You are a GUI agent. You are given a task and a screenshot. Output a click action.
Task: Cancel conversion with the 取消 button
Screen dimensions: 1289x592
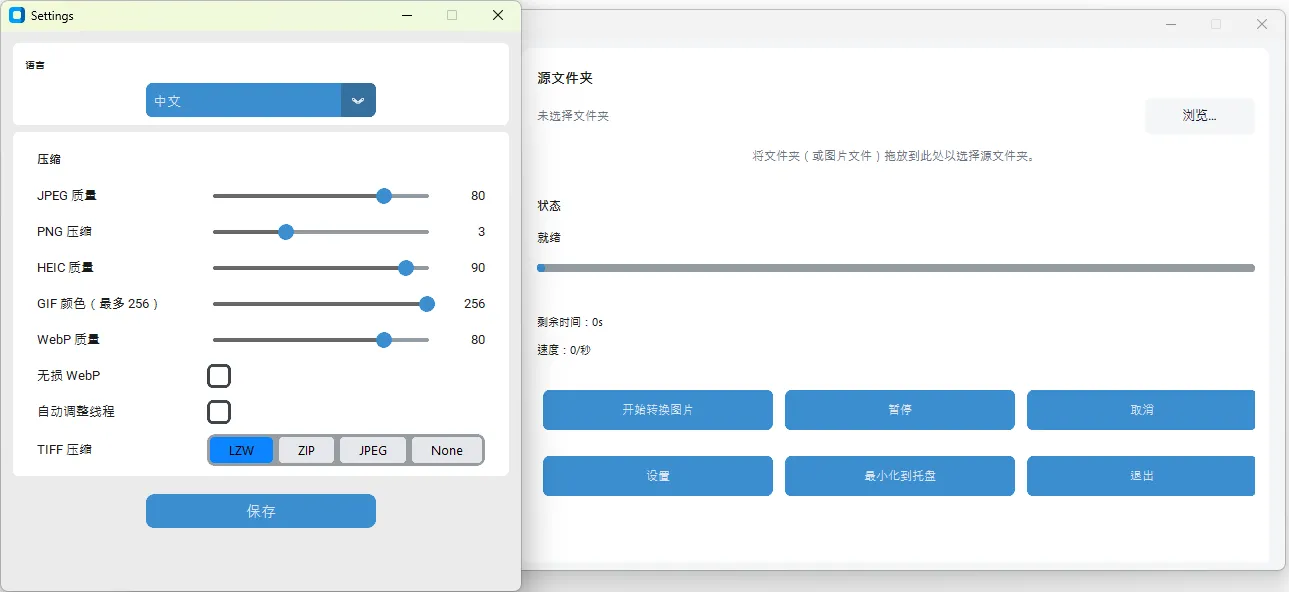[x=1140, y=410]
